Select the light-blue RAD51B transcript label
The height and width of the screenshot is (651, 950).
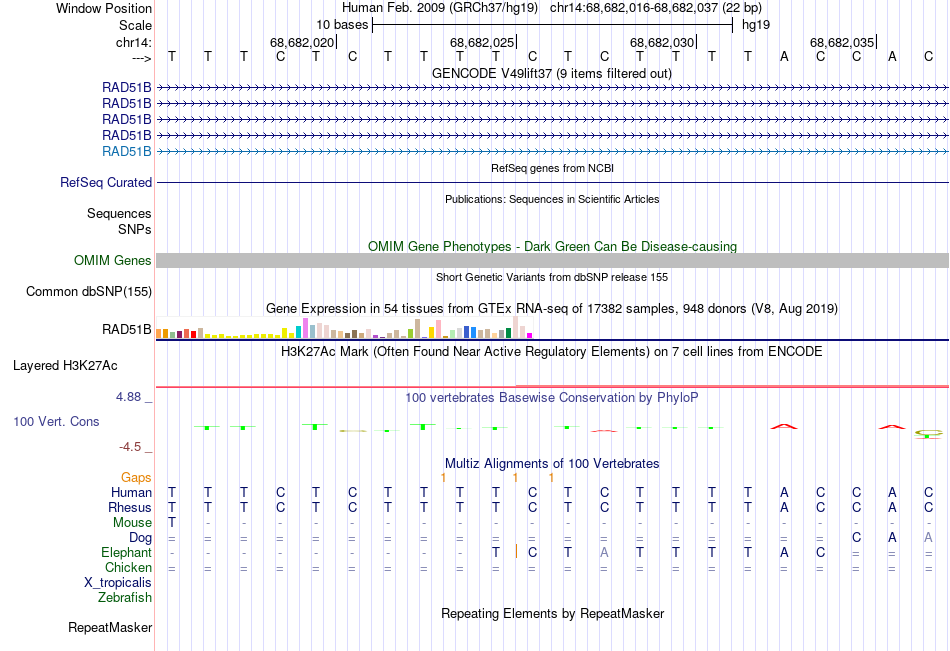tap(127, 152)
